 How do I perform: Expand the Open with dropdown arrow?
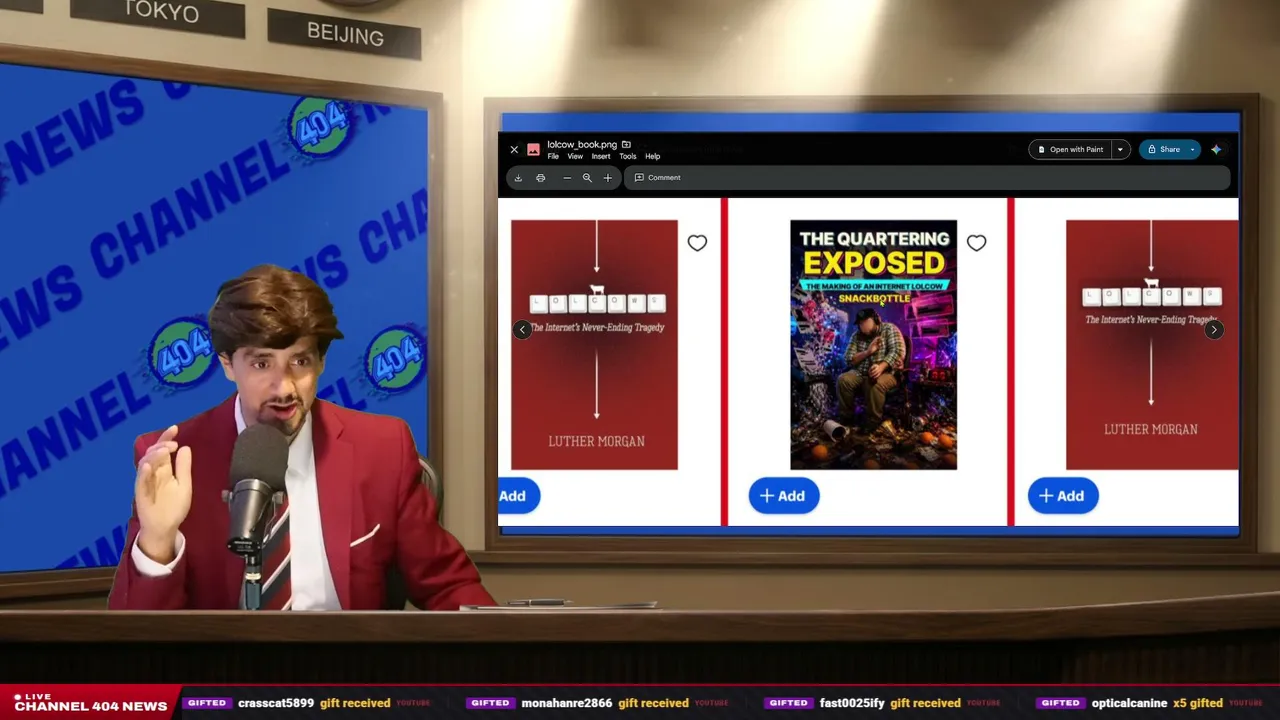point(1120,150)
